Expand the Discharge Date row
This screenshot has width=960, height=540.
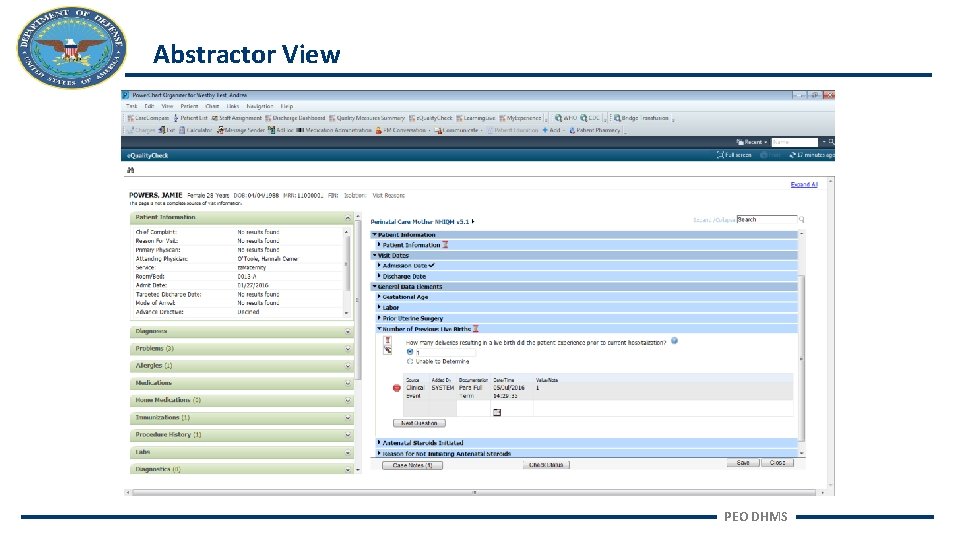pos(379,276)
